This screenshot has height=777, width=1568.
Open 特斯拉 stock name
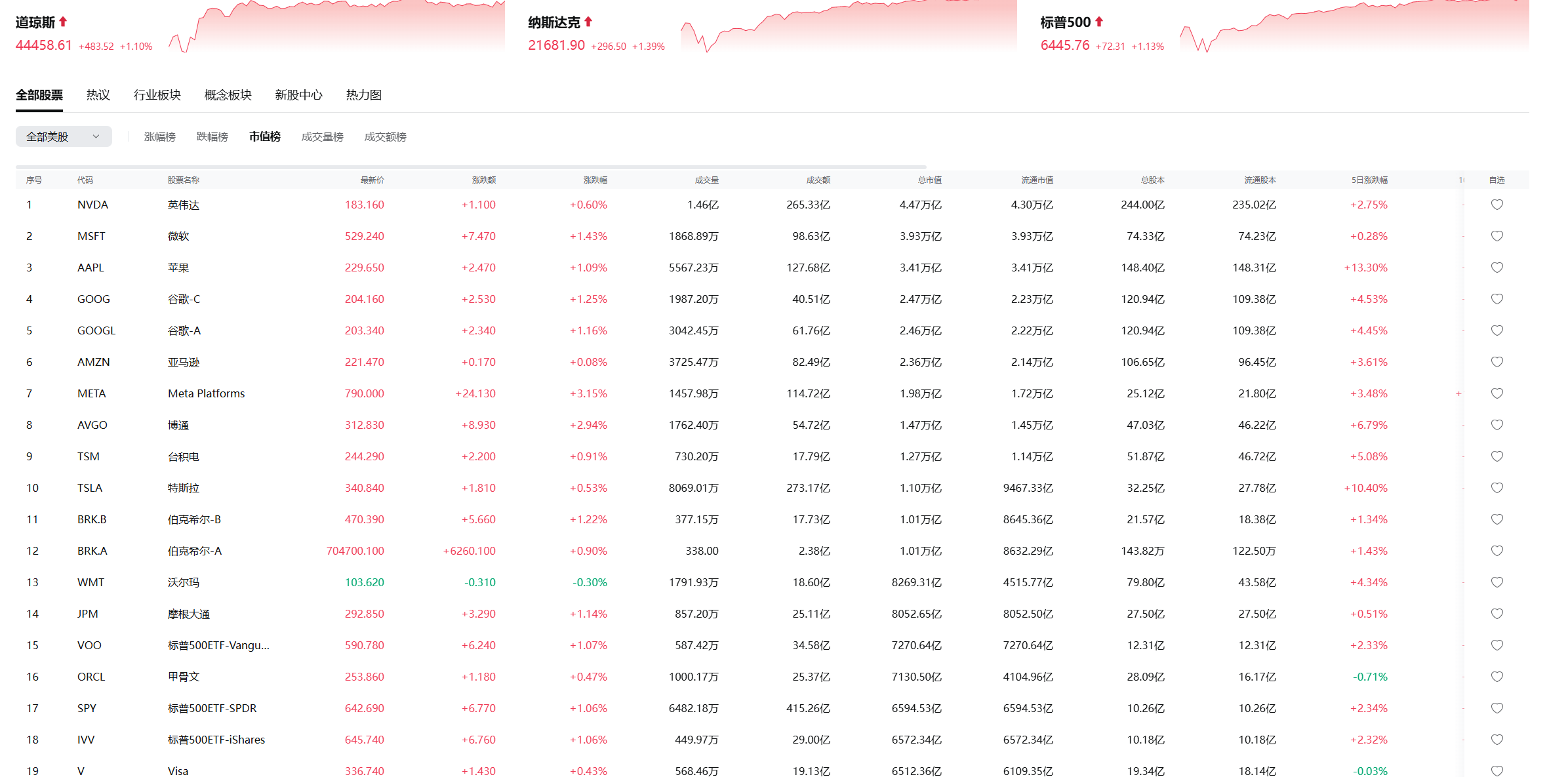pyautogui.click(x=184, y=488)
